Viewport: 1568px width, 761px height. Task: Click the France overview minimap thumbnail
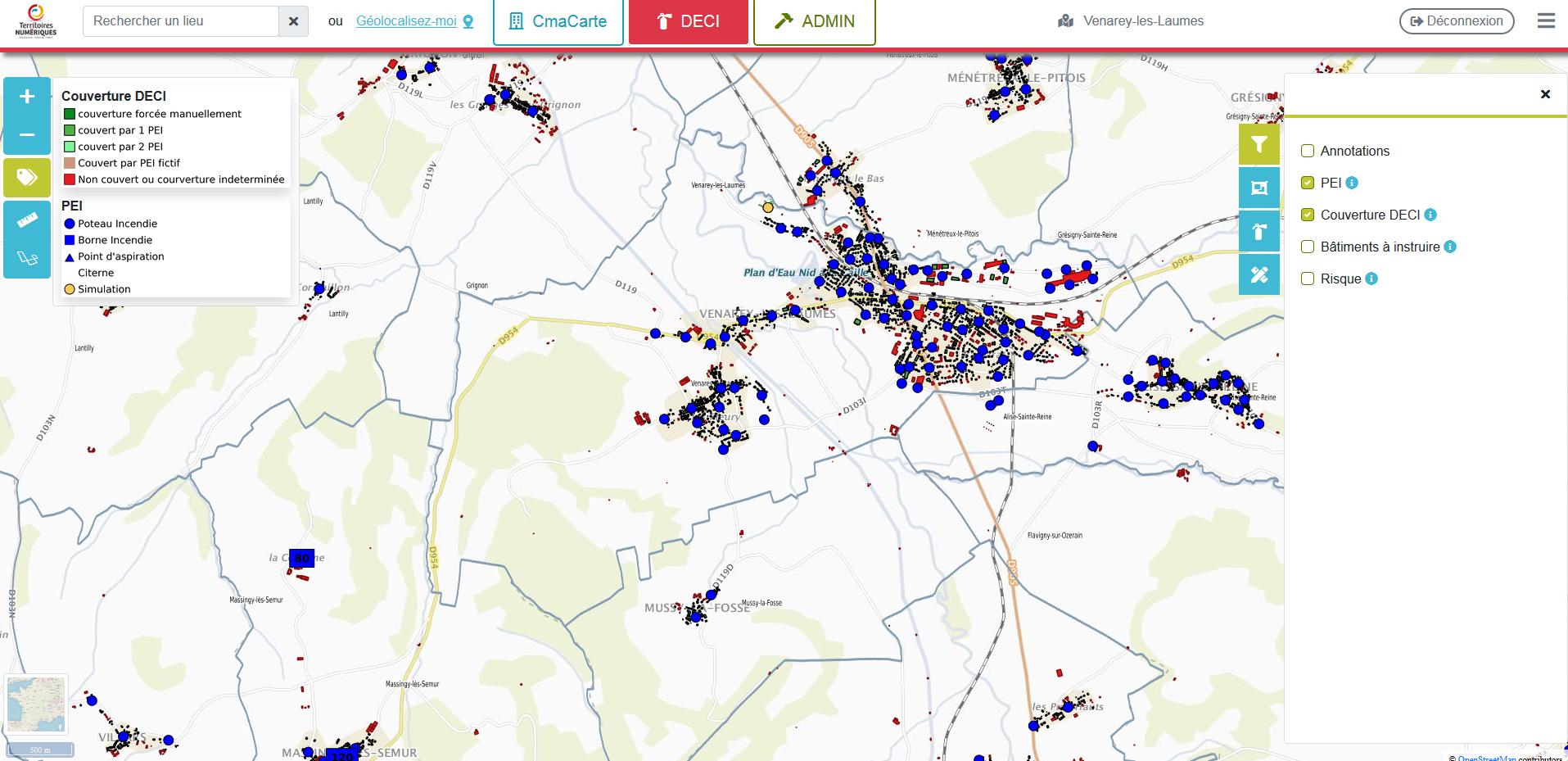[36, 704]
